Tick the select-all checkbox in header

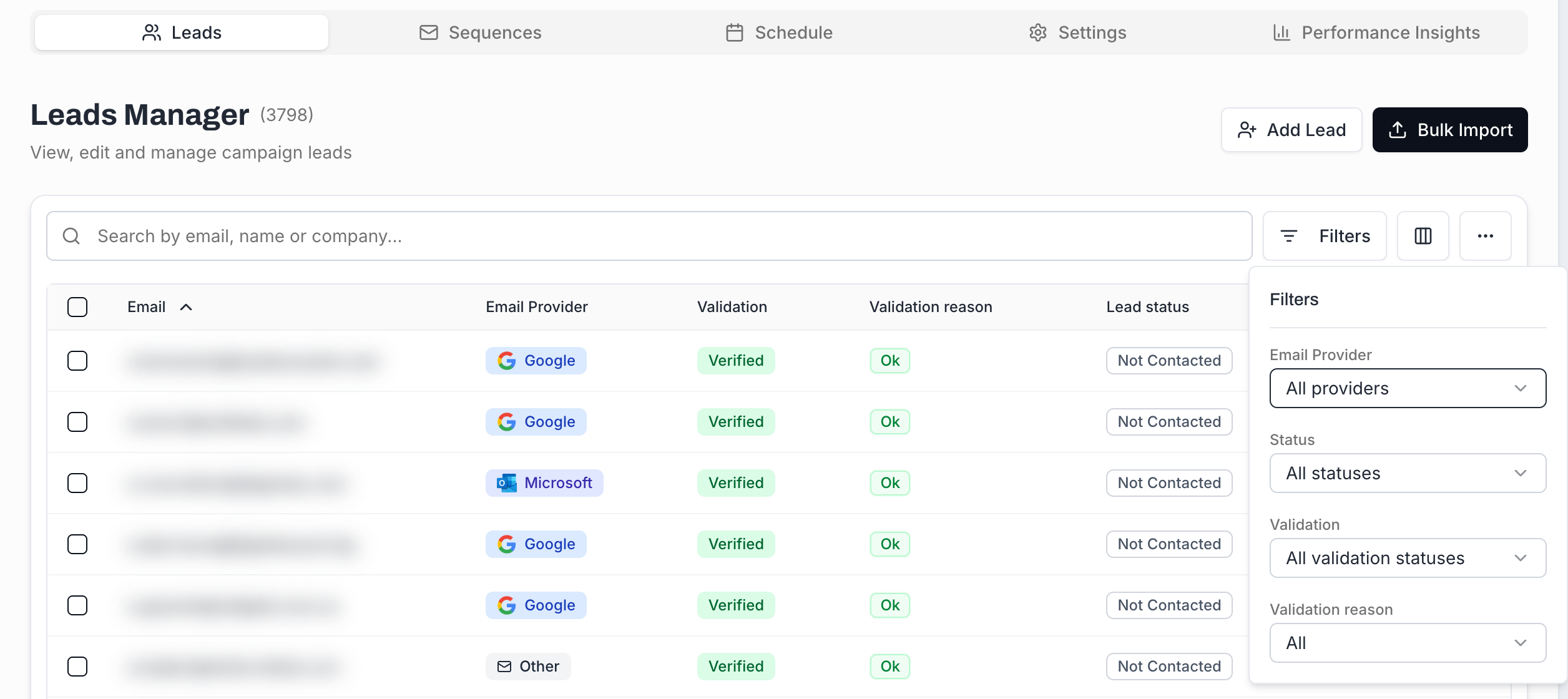pos(77,307)
